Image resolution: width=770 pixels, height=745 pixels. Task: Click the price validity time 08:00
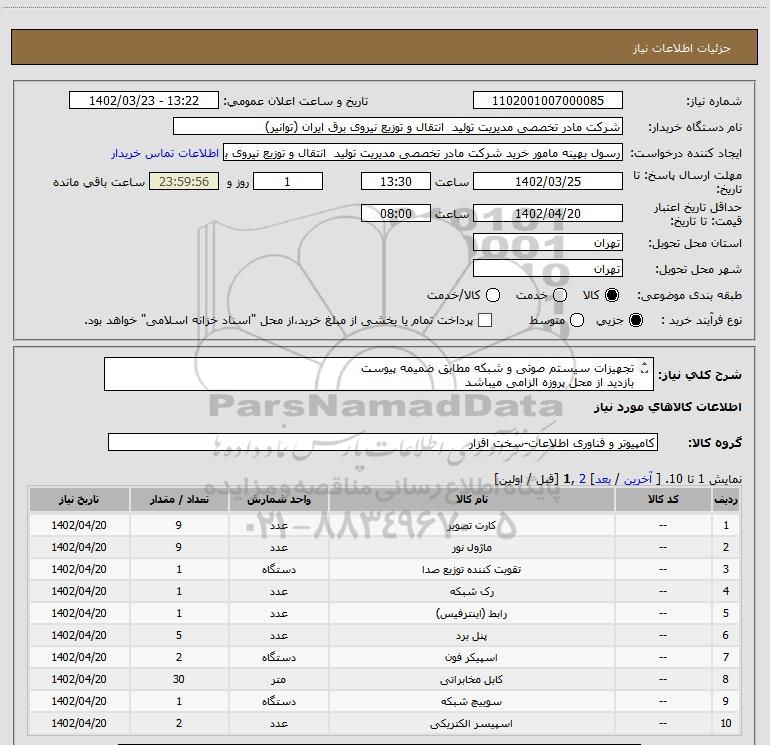(x=396, y=213)
